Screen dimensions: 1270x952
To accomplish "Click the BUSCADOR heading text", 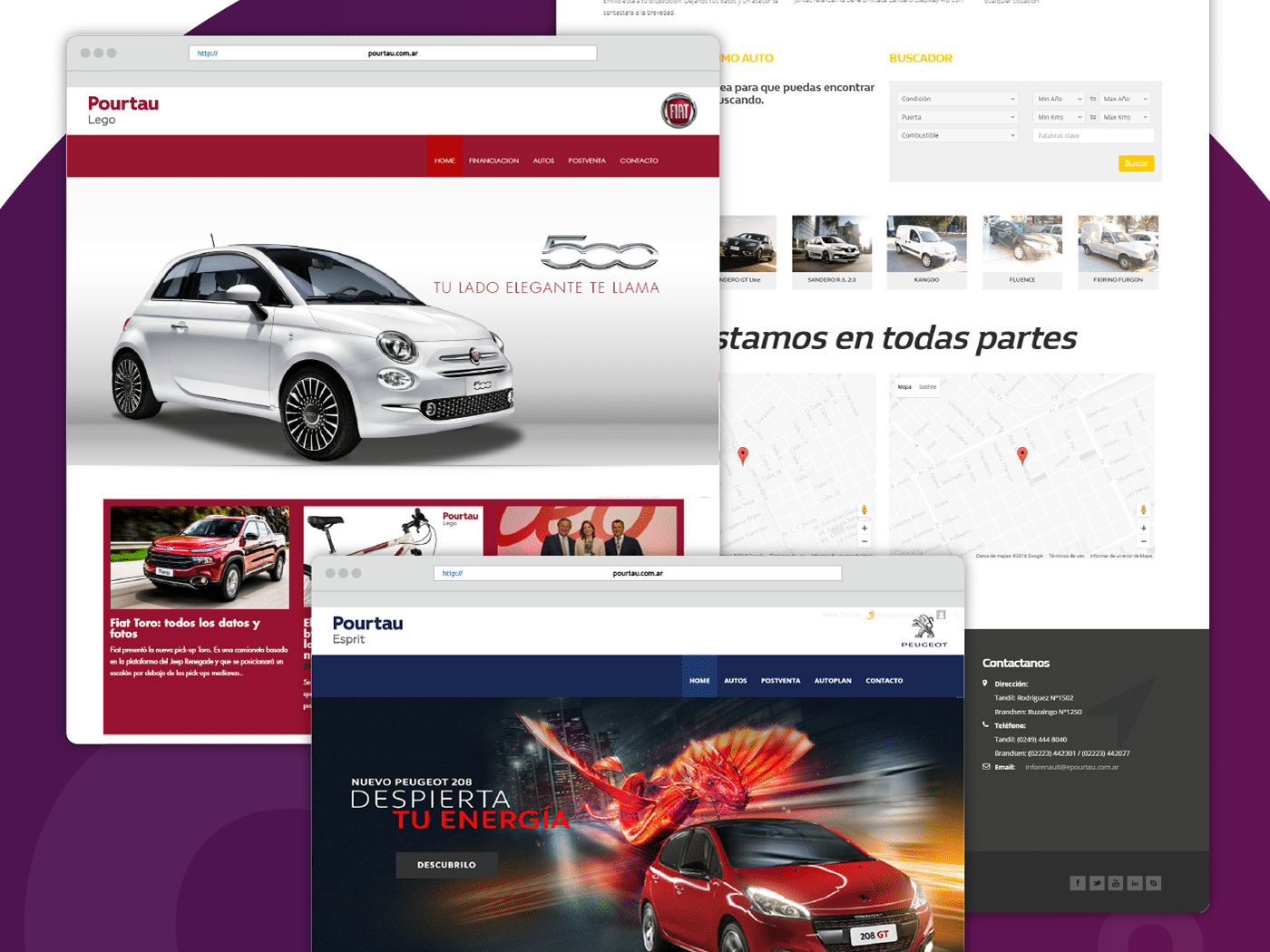I will [x=920, y=58].
